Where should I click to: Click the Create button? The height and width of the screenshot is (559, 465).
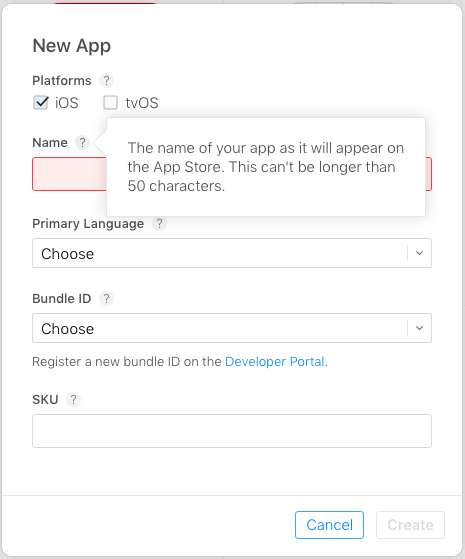point(410,525)
